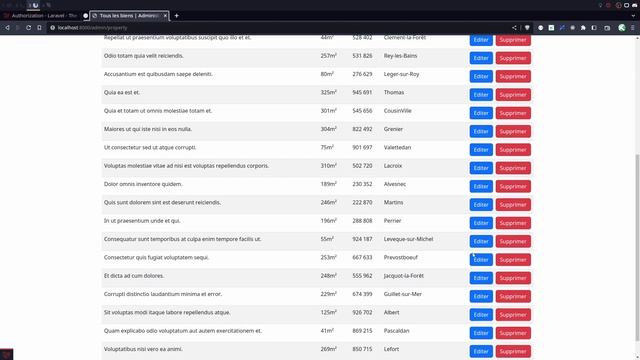
Task: Edit the Albert property
Action: coord(481,315)
